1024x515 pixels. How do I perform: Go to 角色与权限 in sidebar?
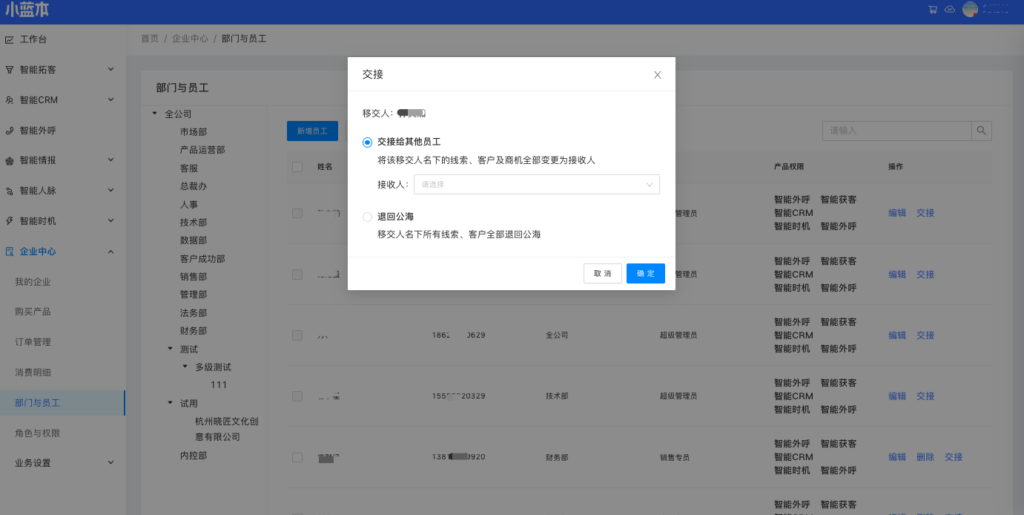tap(37, 433)
